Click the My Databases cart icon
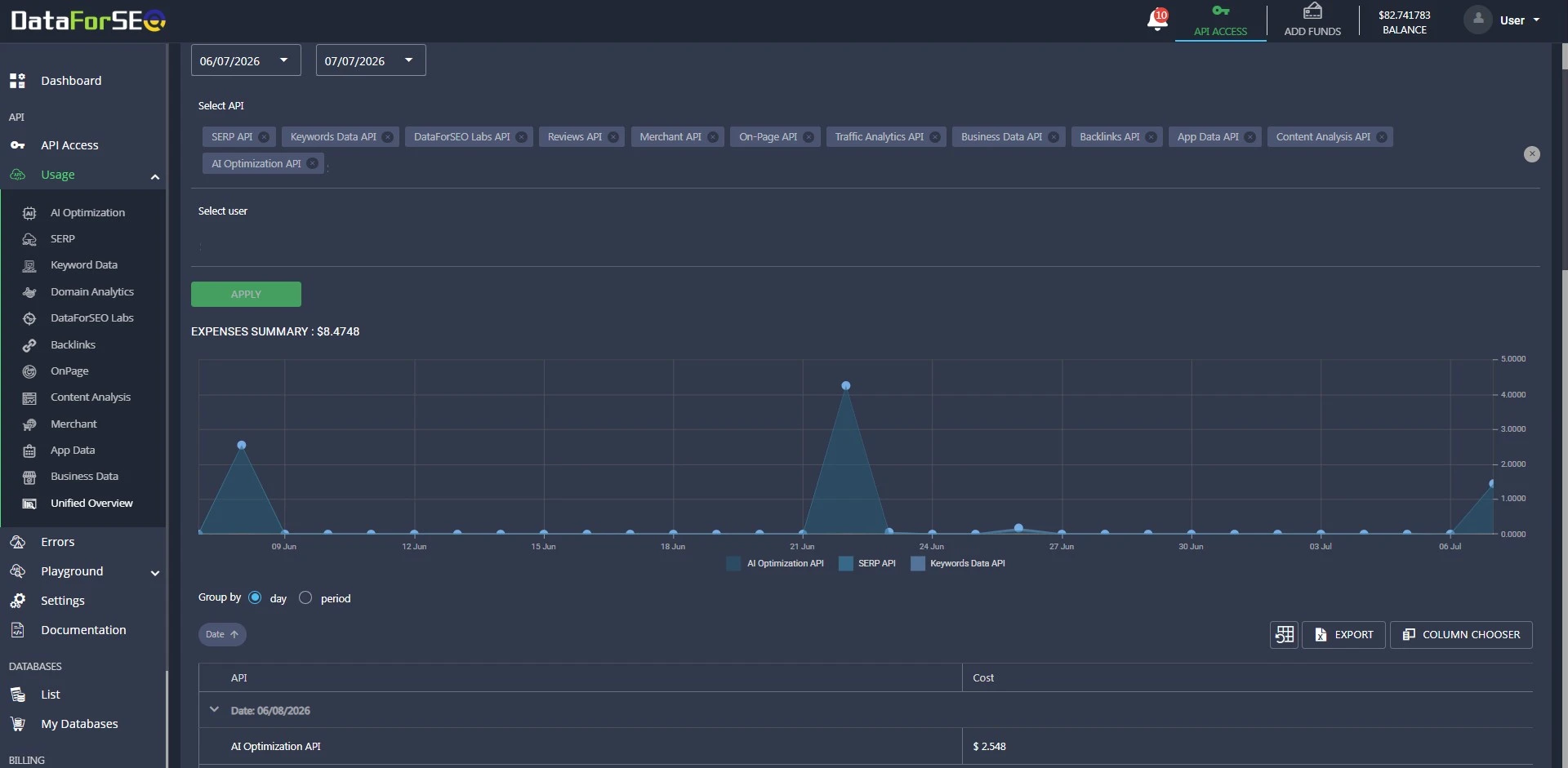This screenshot has width=1568, height=768. pyautogui.click(x=17, y=724)
